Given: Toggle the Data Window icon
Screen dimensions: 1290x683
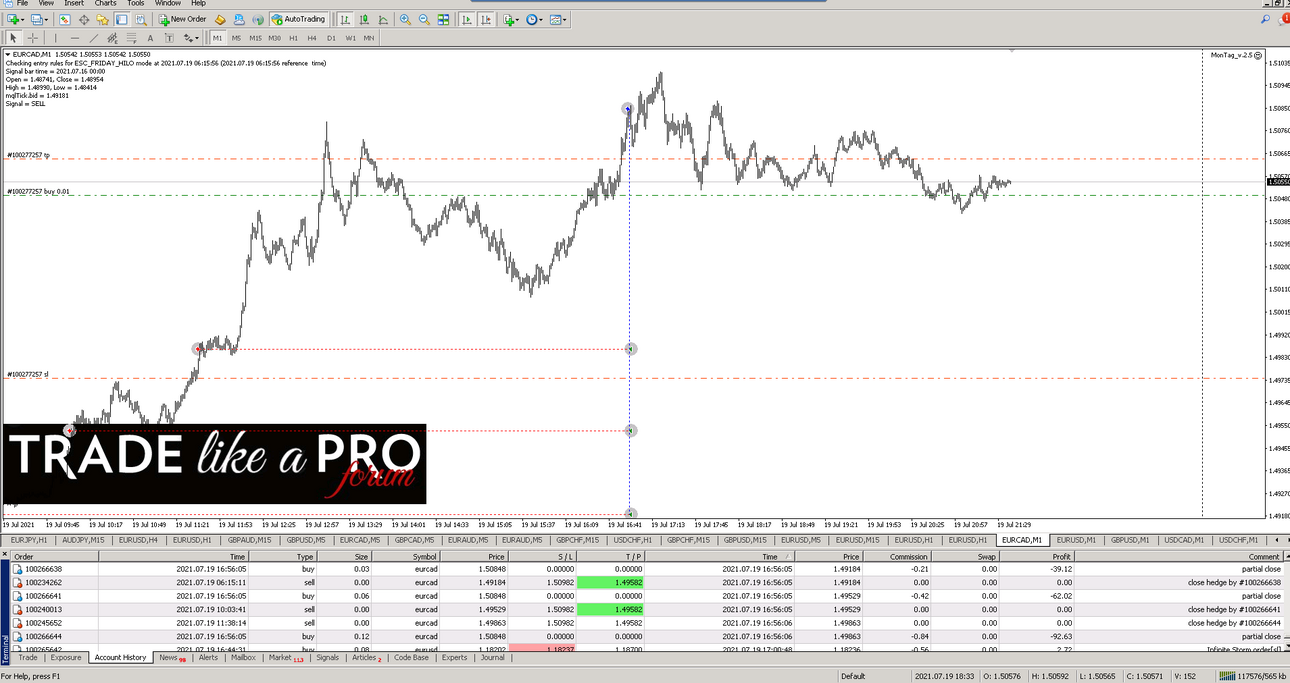Looking at the screenshot, I should tap(84, 19).
